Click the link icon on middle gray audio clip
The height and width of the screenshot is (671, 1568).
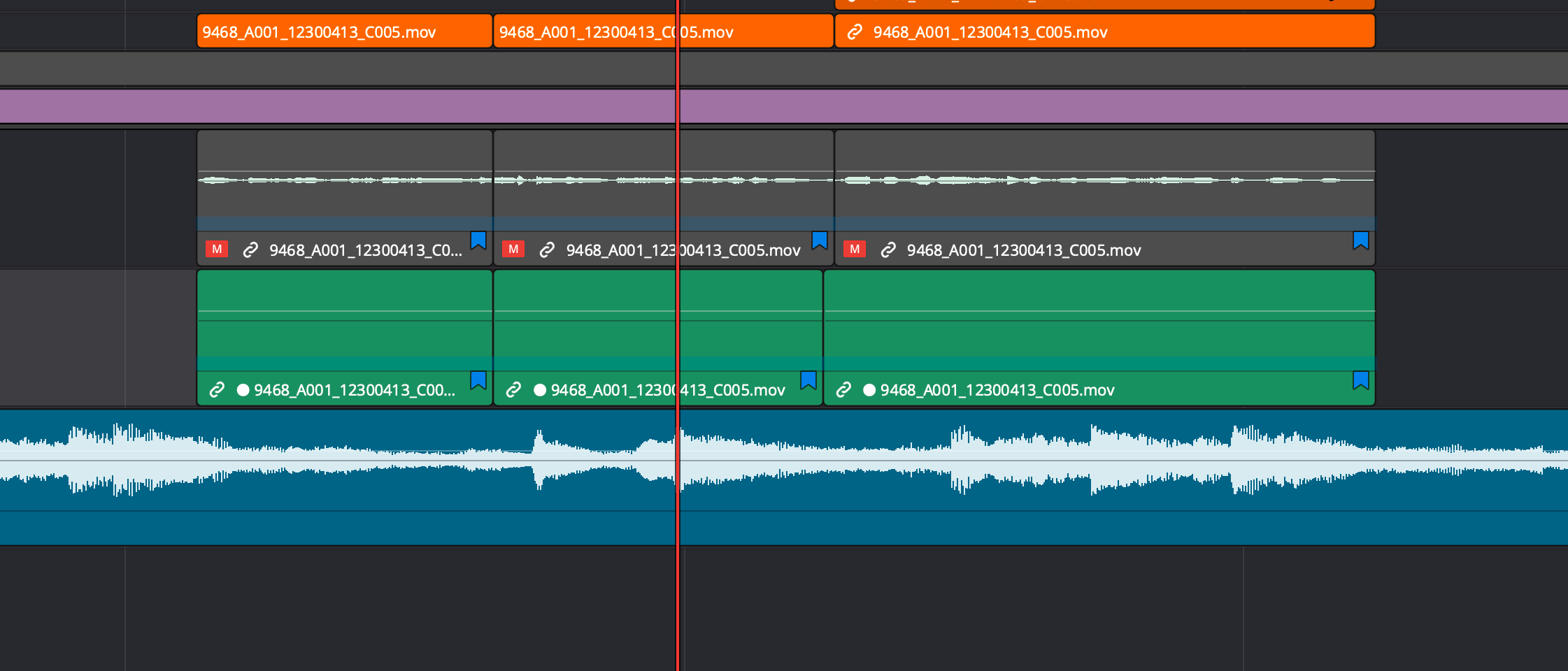tap(547, 250)
